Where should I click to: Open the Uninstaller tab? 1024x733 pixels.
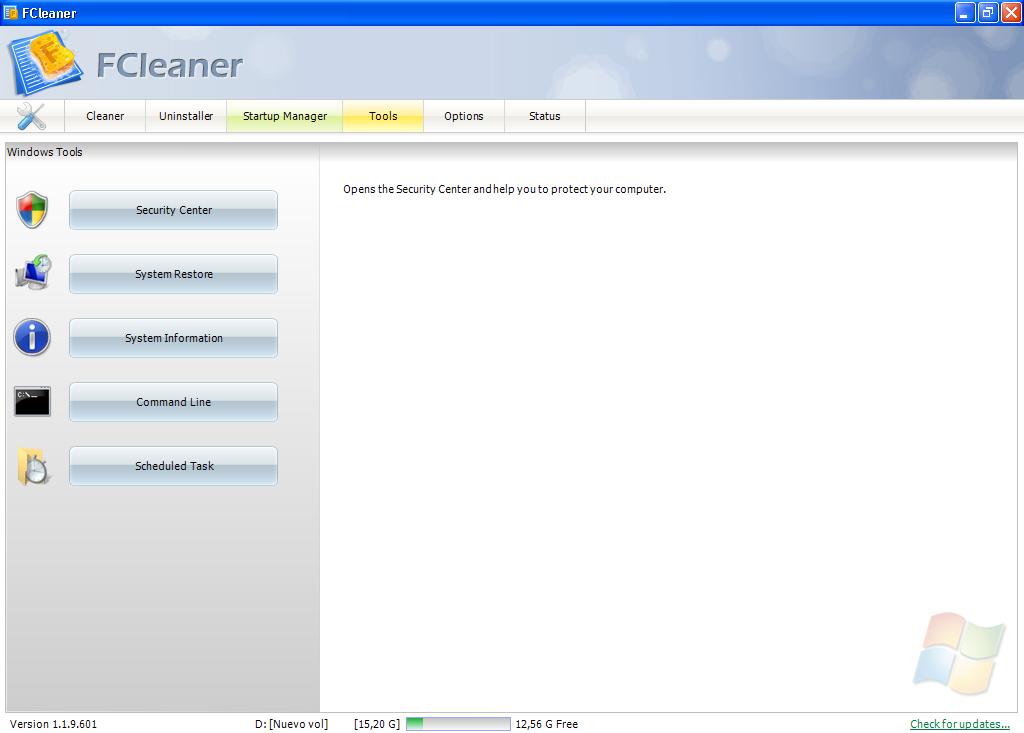186,116
